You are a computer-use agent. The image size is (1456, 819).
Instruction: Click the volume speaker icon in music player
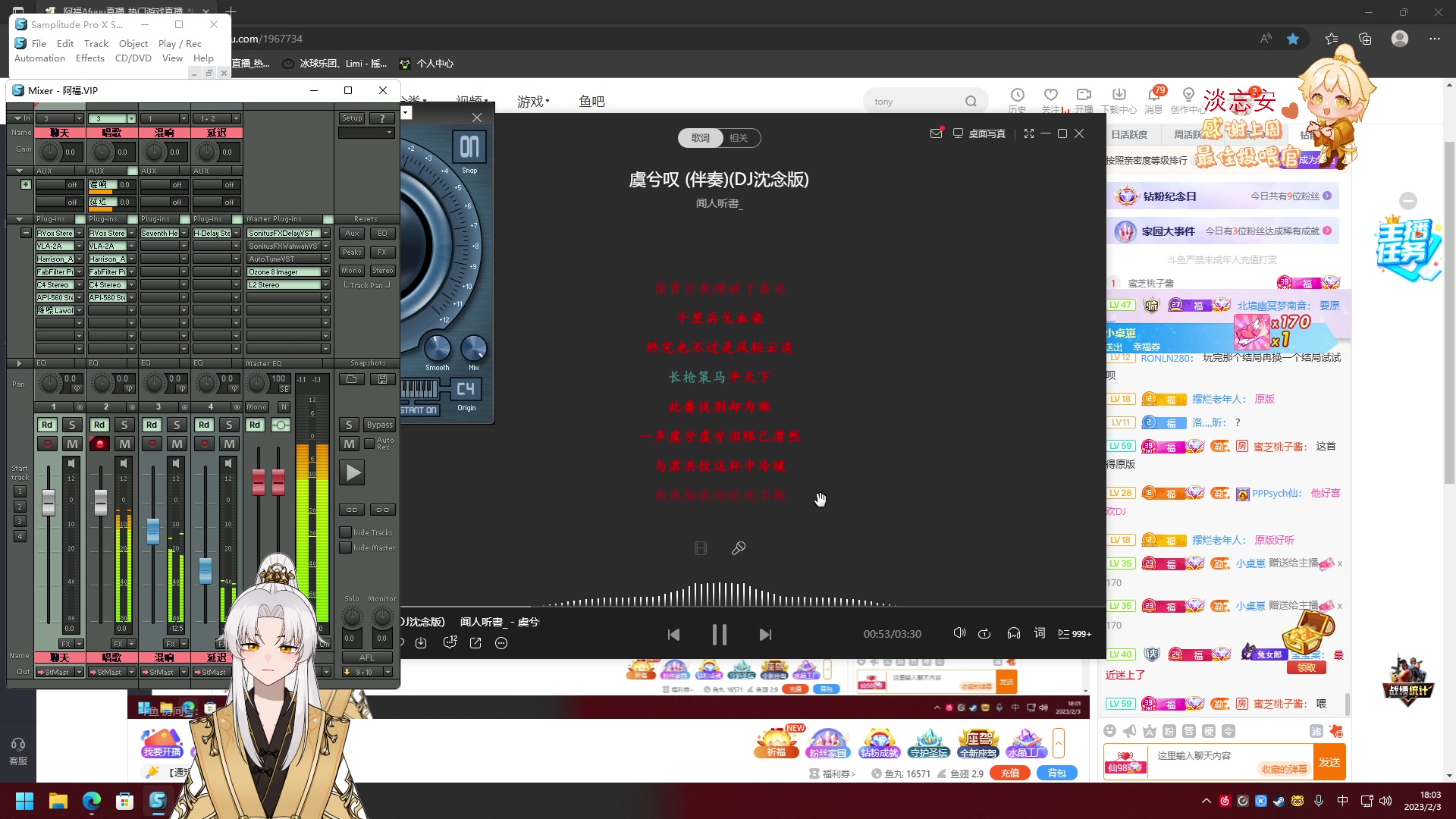[959, 633]
